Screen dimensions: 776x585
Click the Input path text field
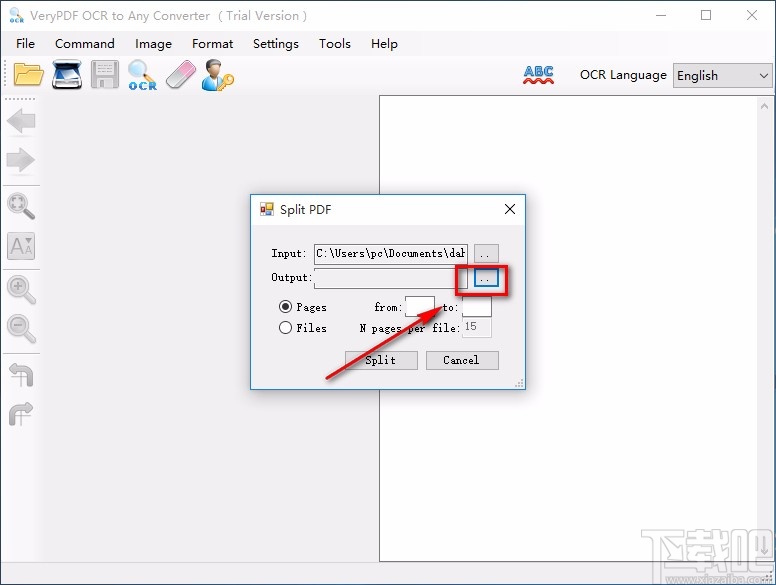[390, 254]
